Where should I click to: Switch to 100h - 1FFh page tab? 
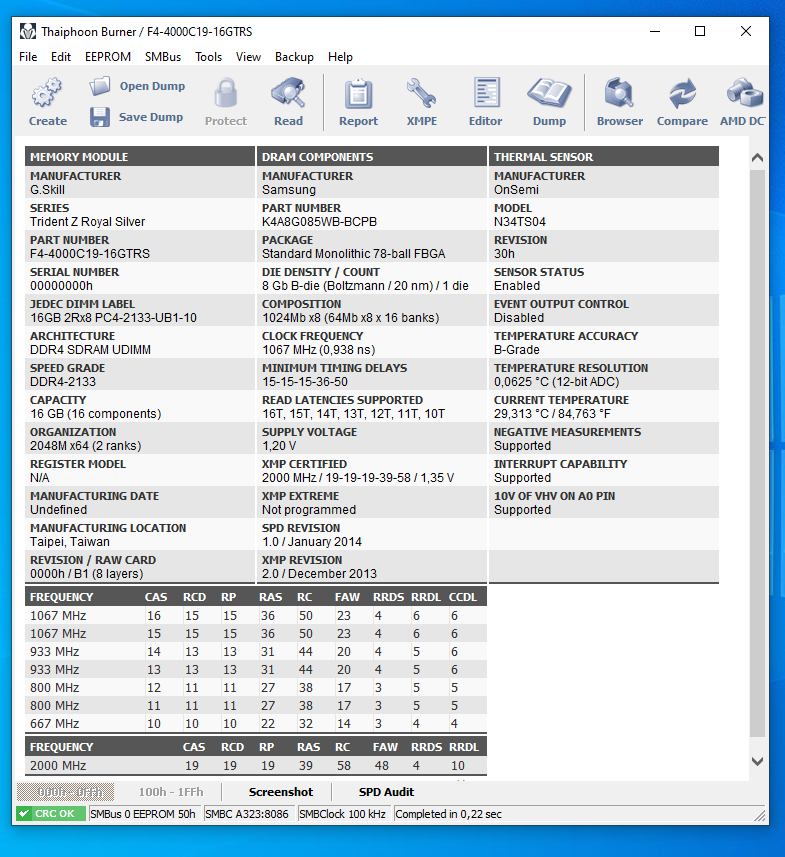tap(171, 792)
